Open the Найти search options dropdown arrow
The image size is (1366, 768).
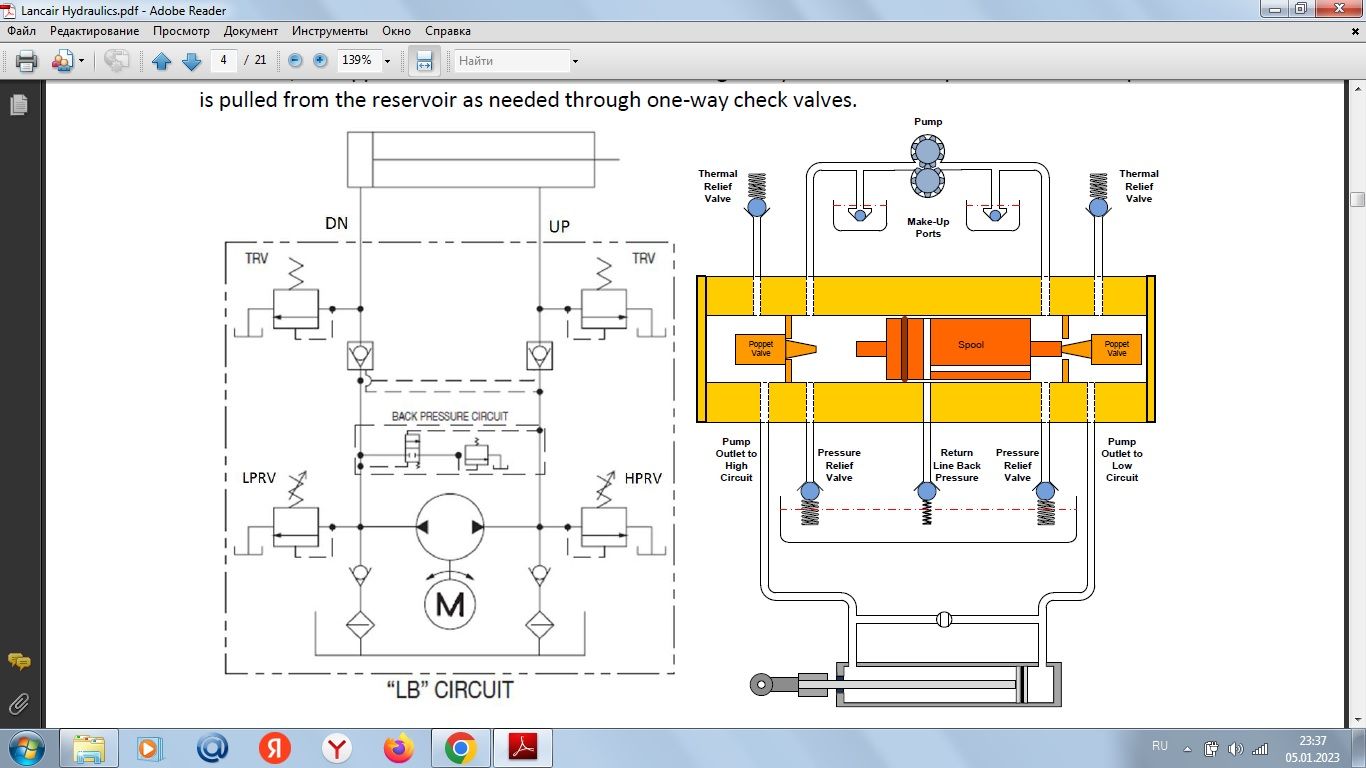point(575,61)
